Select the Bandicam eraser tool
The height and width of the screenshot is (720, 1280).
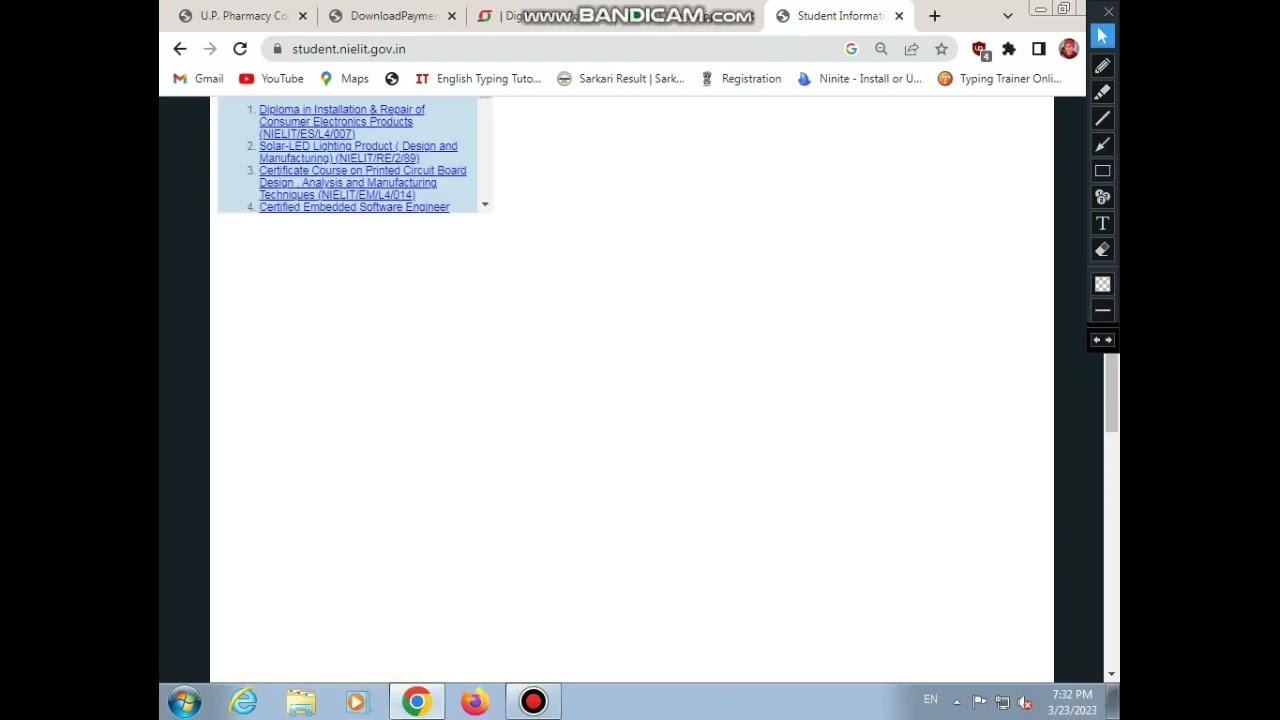coord(1102,250)
